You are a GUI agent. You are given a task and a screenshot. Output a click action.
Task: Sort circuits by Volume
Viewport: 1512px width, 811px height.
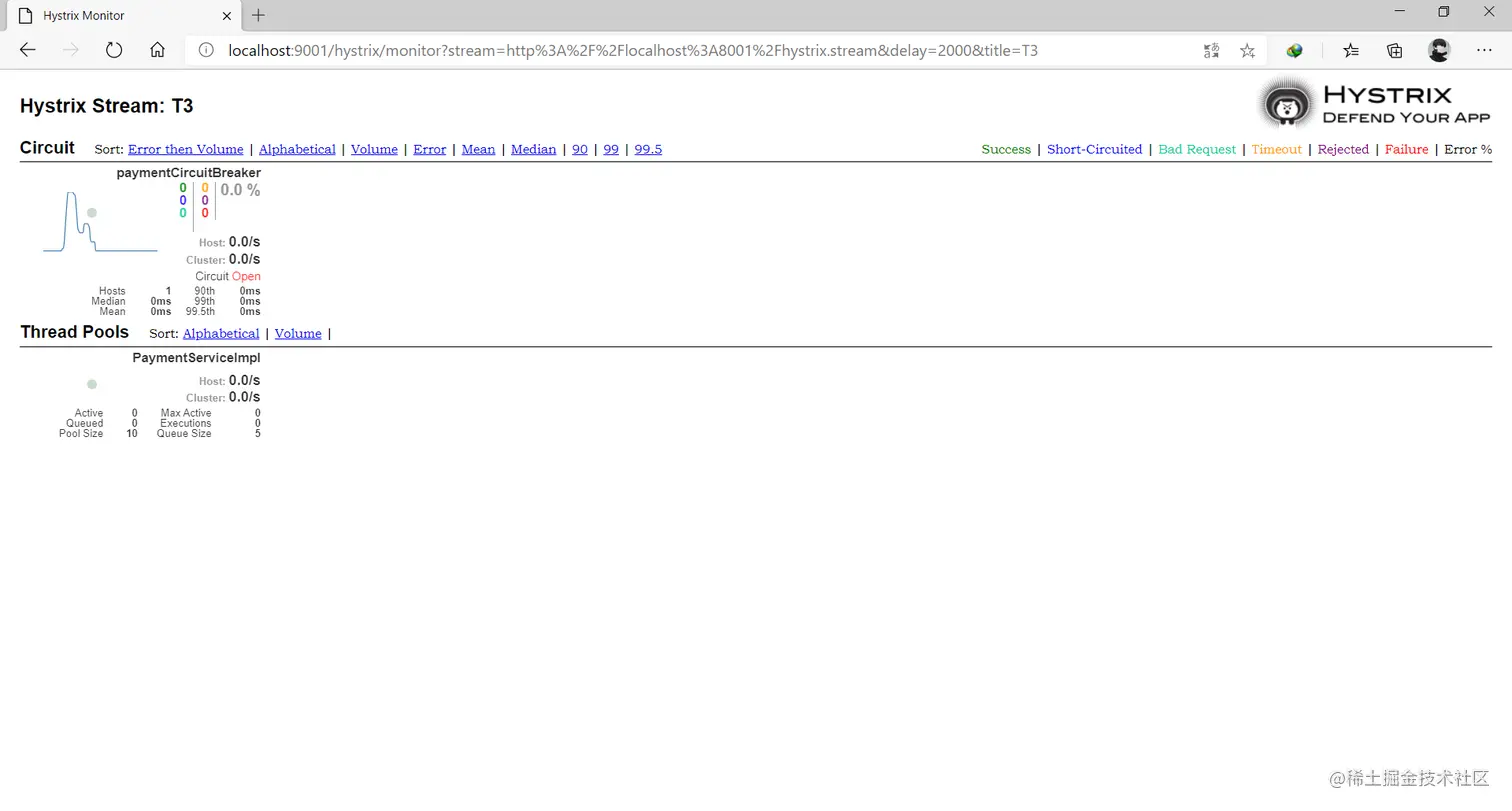pos(374,149)
